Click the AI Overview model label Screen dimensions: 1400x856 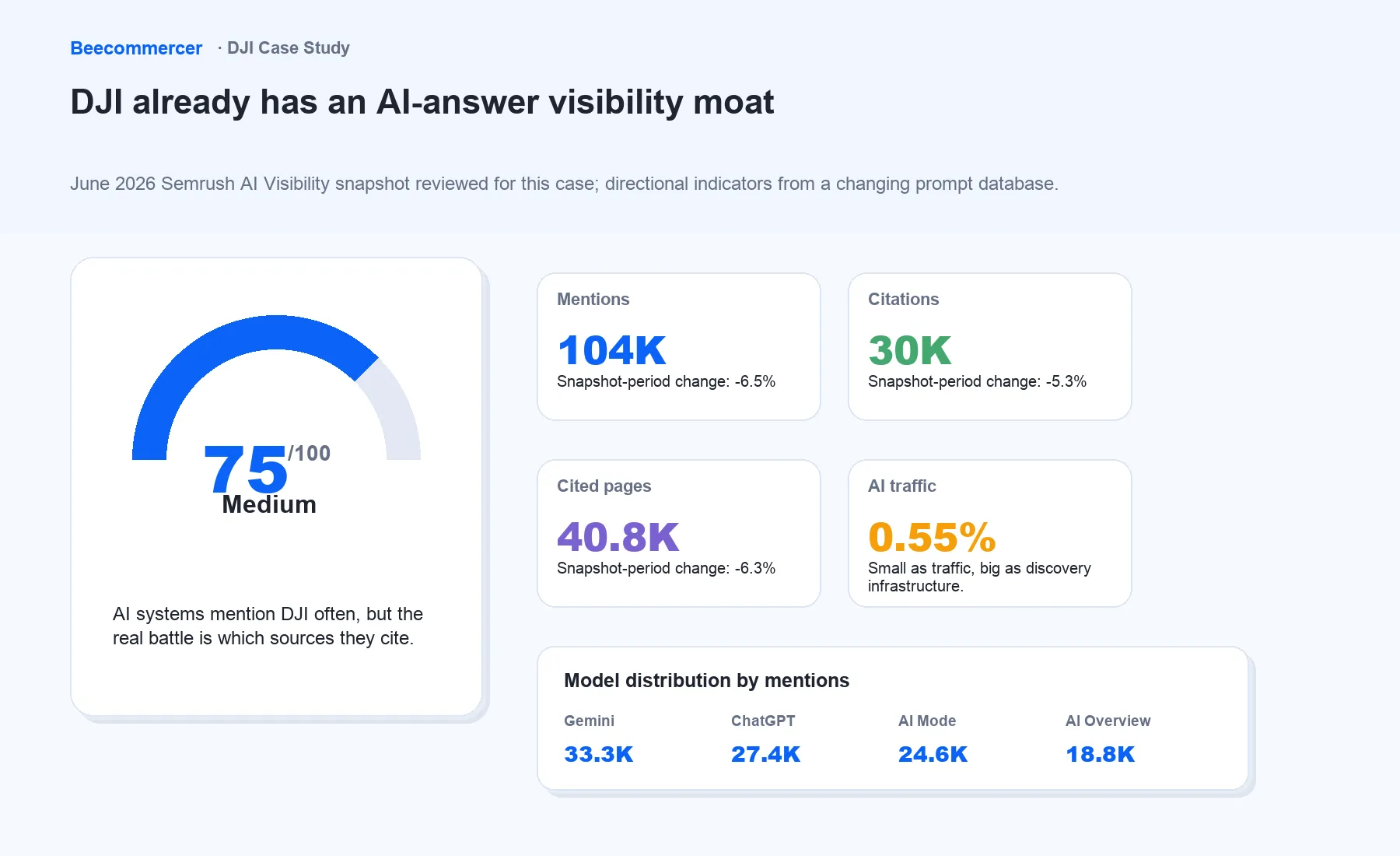pyautogui.click(x=1108, y=721)
